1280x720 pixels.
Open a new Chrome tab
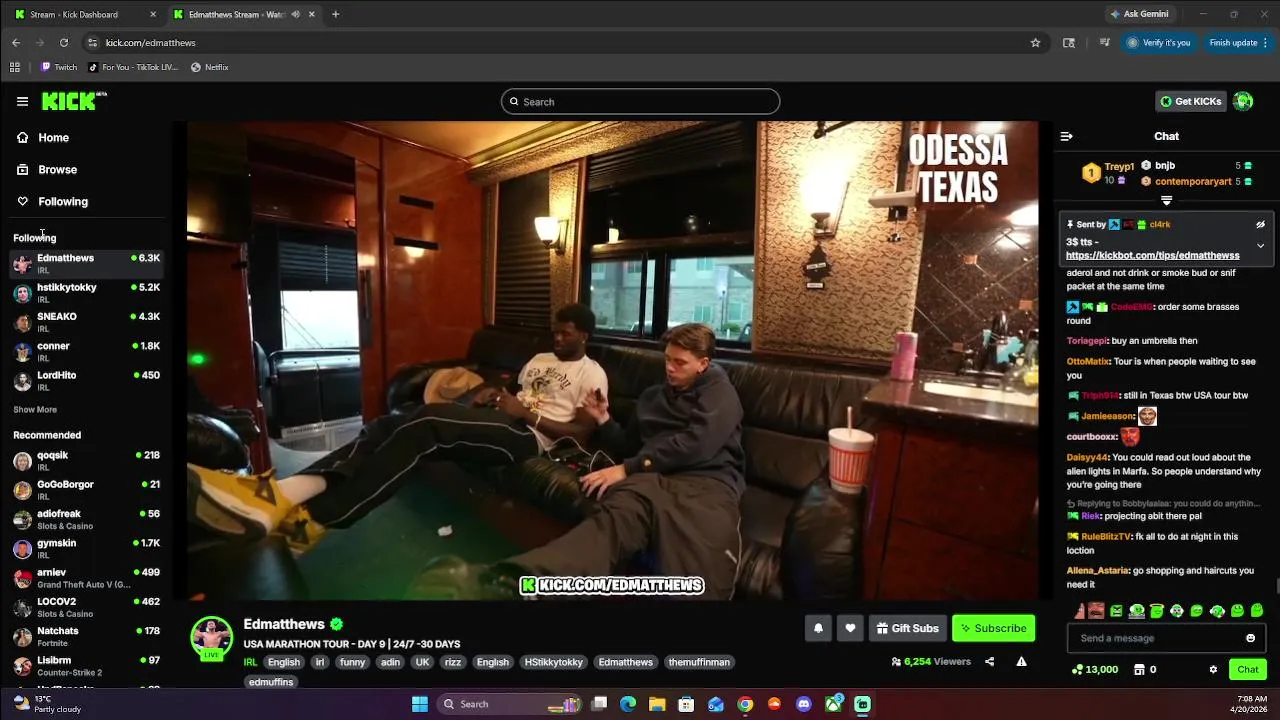point(335,14)
